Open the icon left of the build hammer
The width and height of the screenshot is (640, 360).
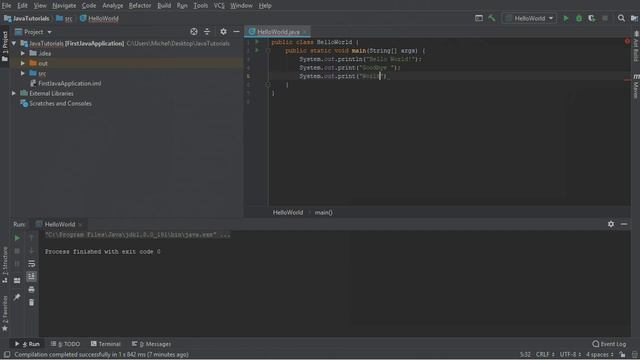coord(479,18)
